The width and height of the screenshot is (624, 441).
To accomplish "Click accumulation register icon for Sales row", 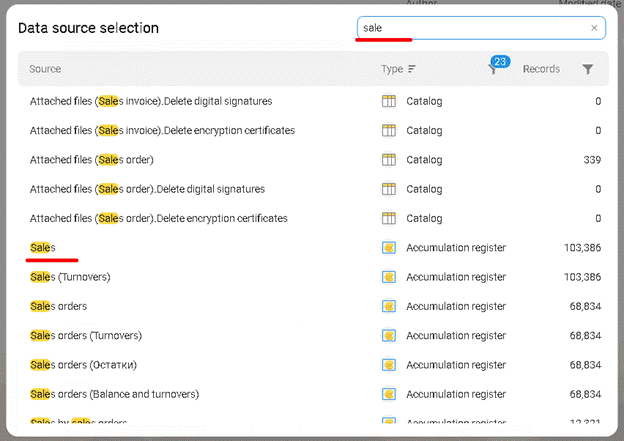I will [390, 248].
